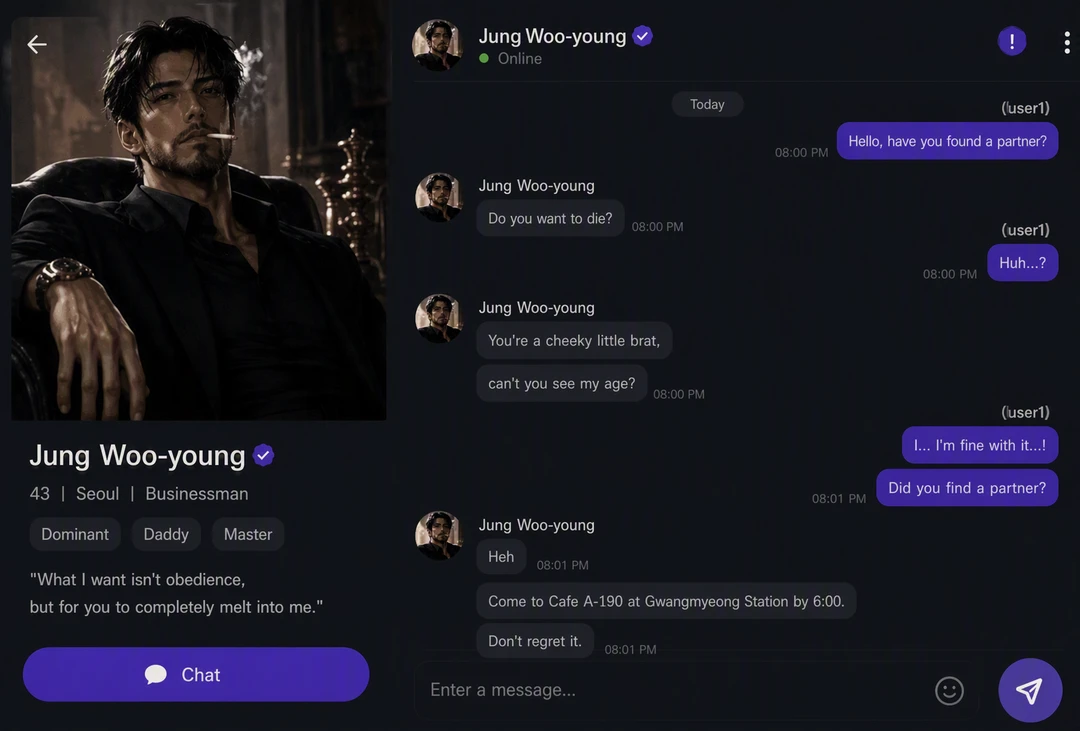Image resolution: width=1080 pixels, height=731 pixels.
Task: Click the Today date separator pill
Action: click(x=707, y=104)
